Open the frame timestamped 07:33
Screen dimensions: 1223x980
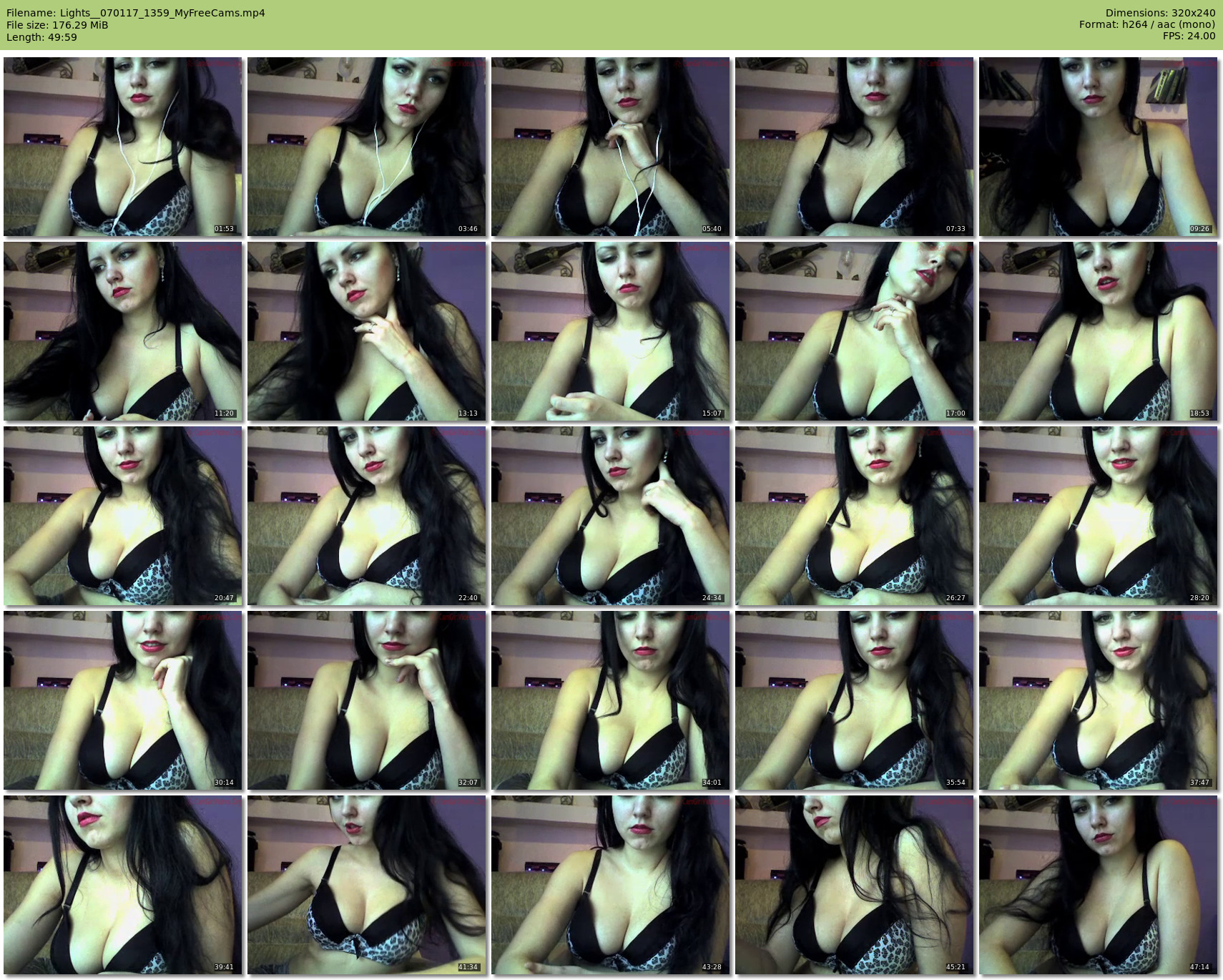point(854,147)
